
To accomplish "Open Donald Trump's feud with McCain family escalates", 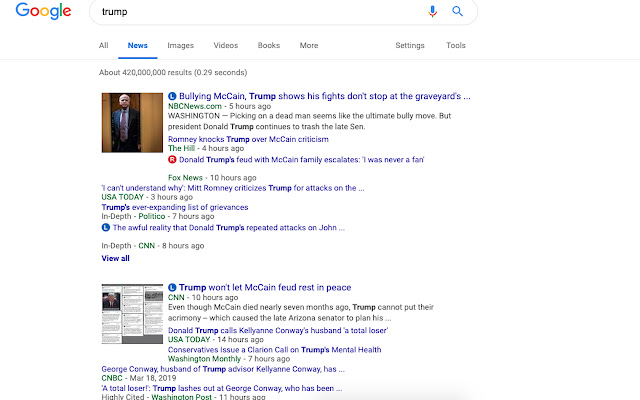I will tap(302, 160).
